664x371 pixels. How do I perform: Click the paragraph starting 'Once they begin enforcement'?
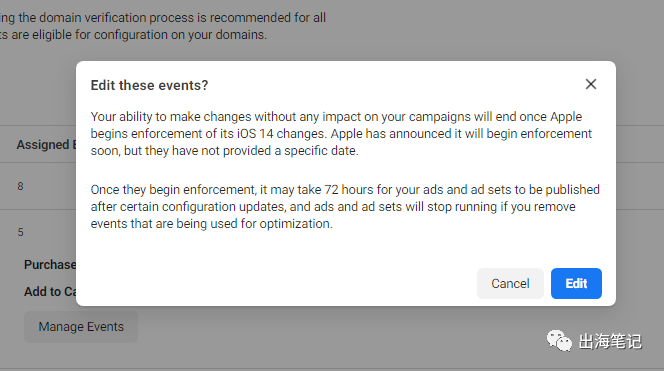pos(345,206)
